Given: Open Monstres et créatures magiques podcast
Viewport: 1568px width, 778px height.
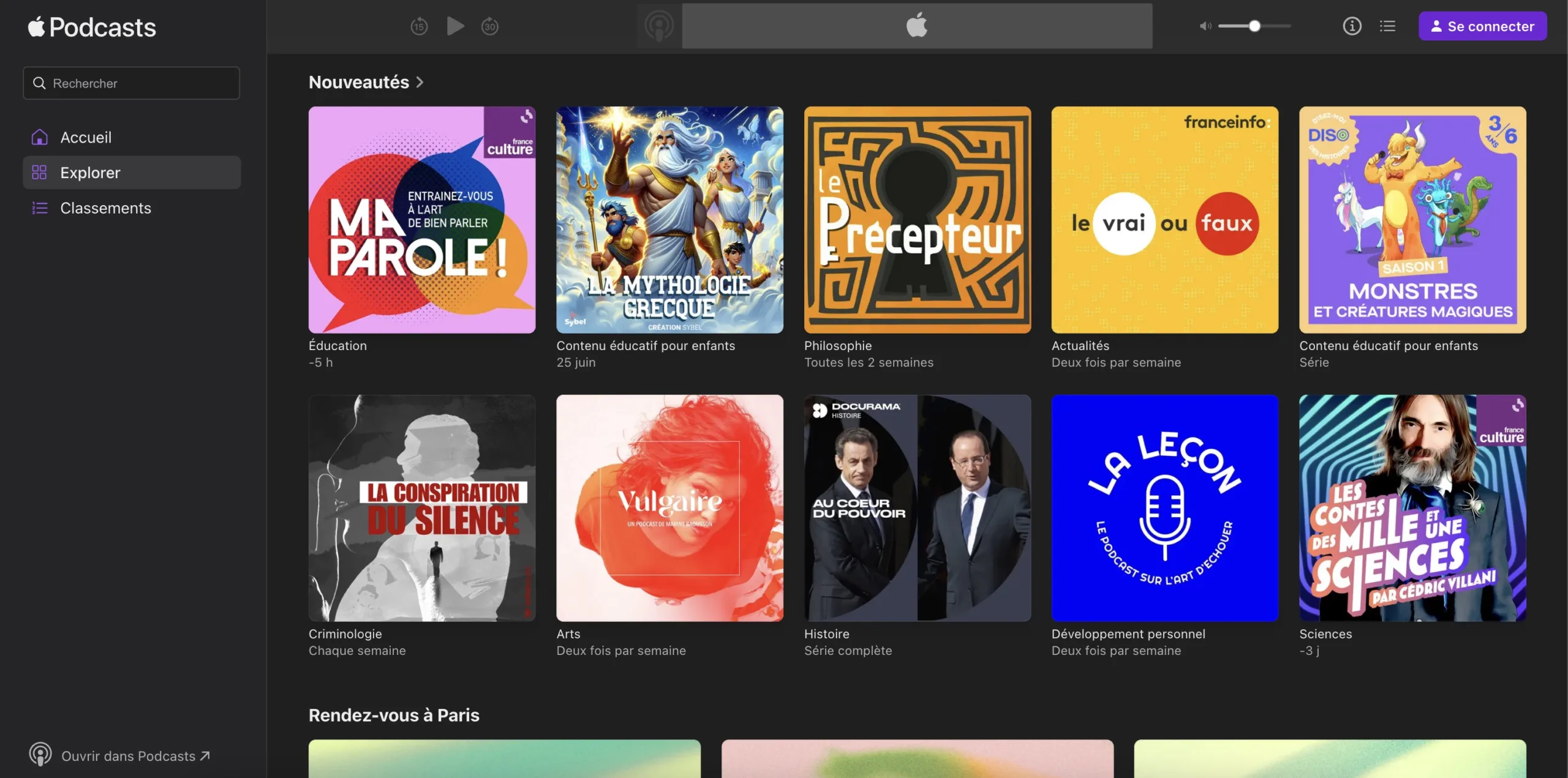Looking at the screenshot, I should point(1412,220).
